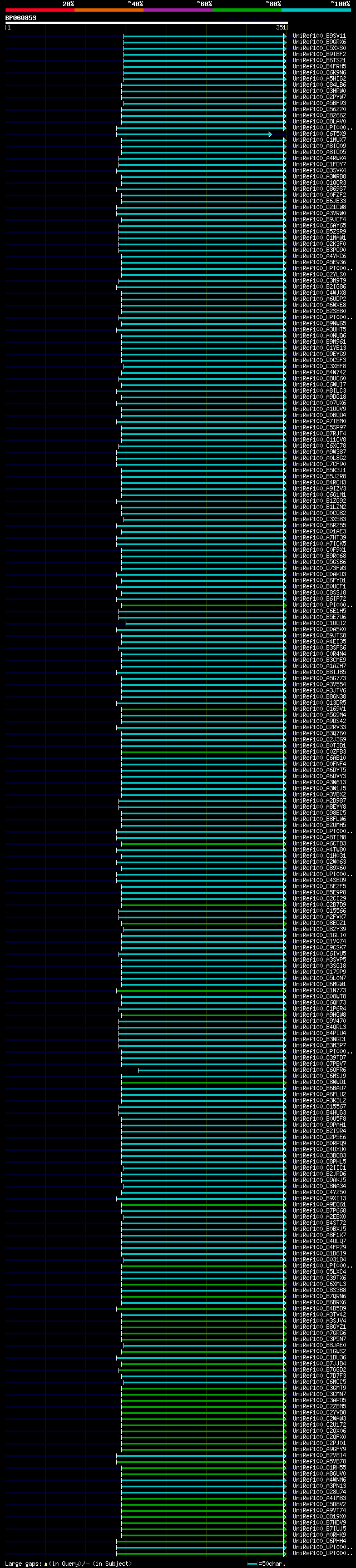Open hit UniRef100_C5D8V2

click(319, 1504)
